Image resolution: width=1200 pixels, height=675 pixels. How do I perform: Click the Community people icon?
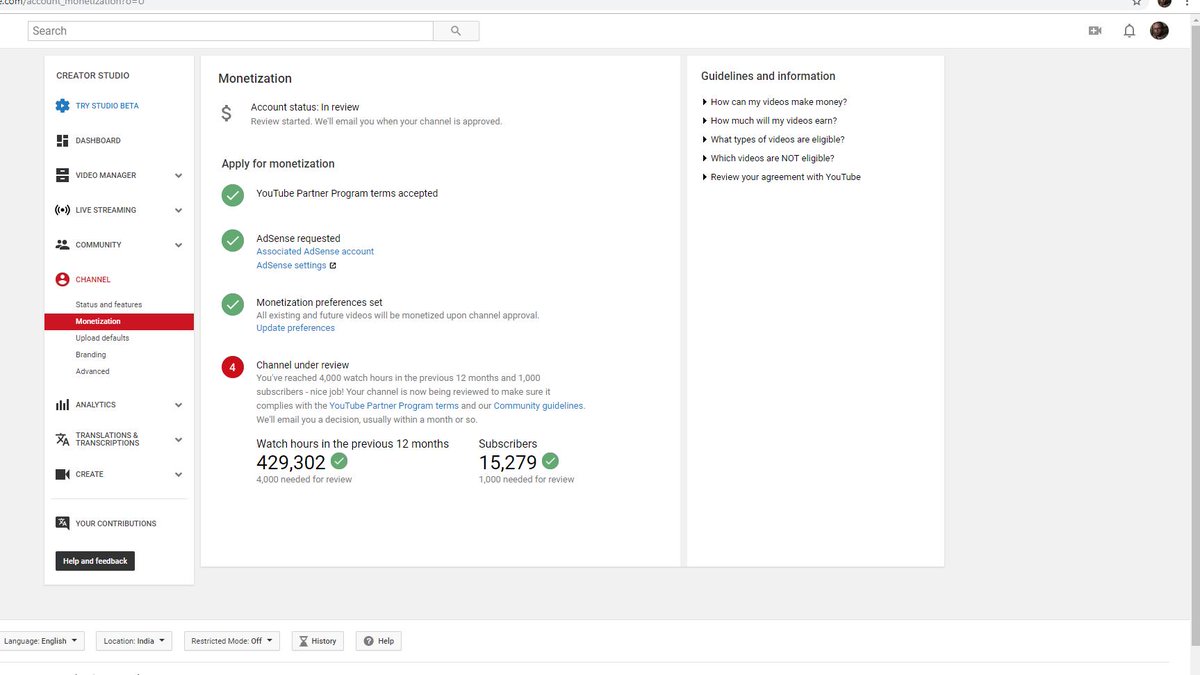point(62,245)
